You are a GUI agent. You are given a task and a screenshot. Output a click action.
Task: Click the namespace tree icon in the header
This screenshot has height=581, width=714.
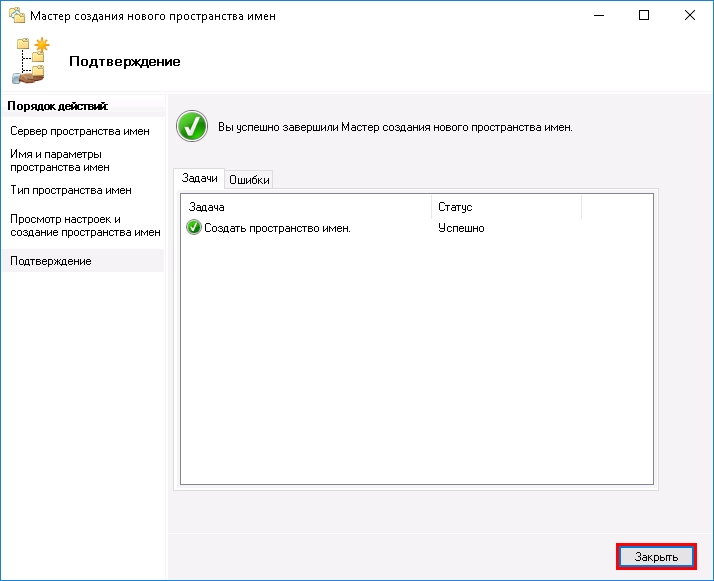pos(30,61)
